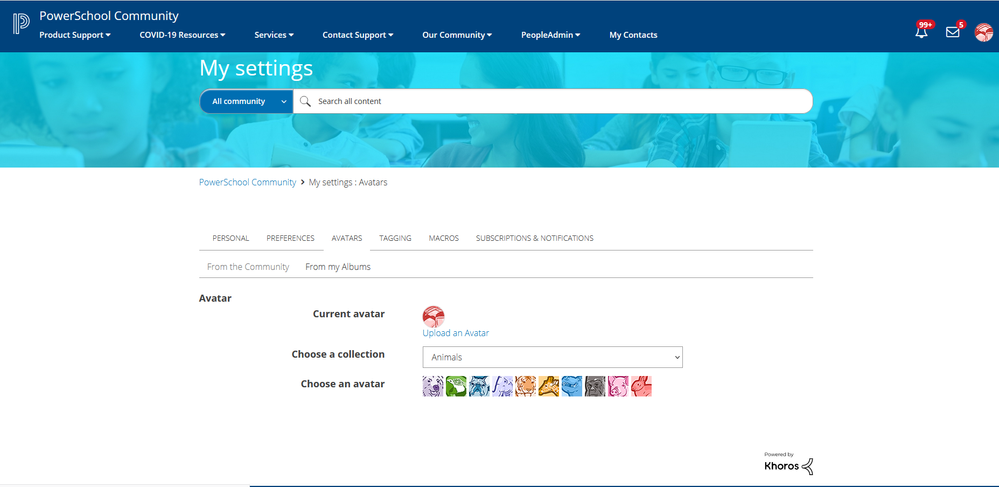
Task: Click the user profile avatar in header
Action: [984, 32]
